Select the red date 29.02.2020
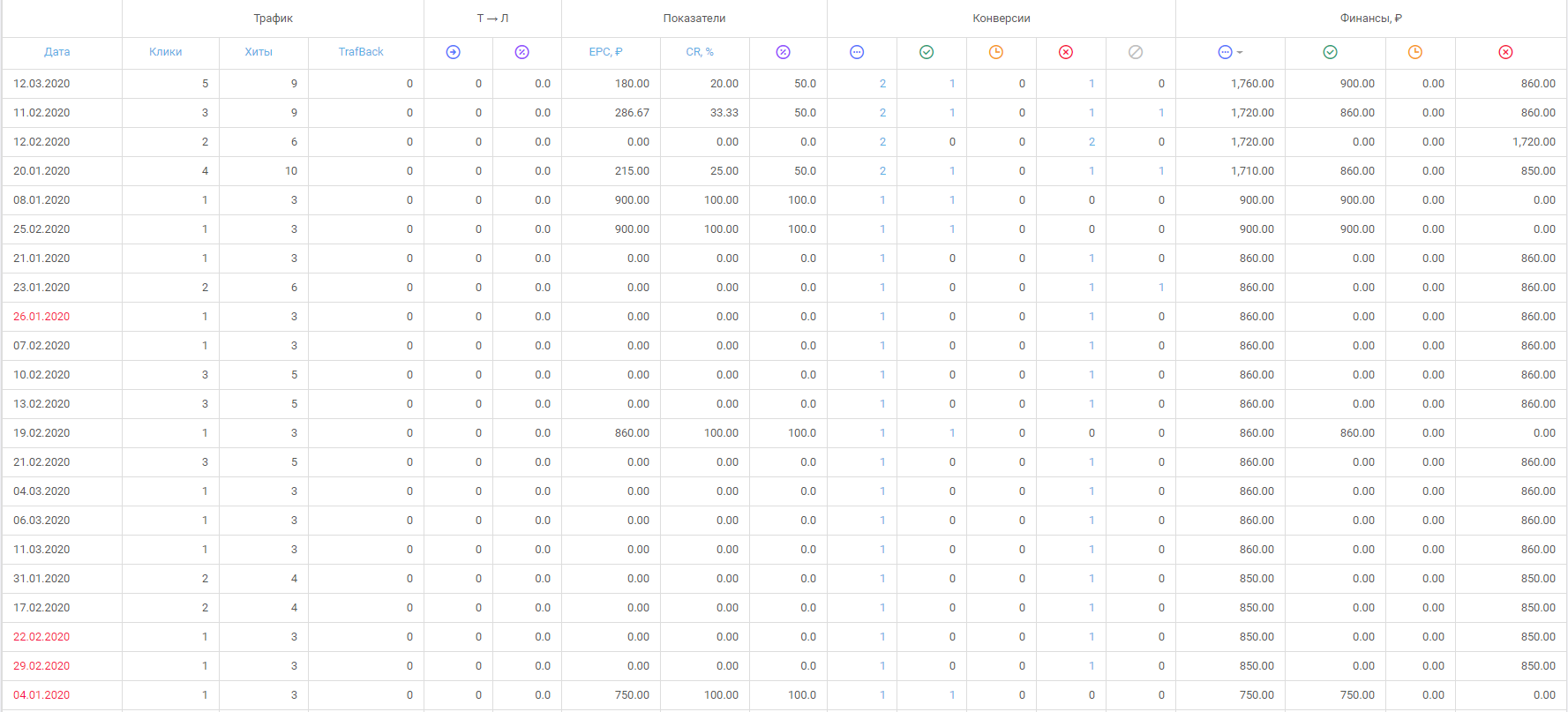This screenshot has width=1568, height=712. coord(41,666)
